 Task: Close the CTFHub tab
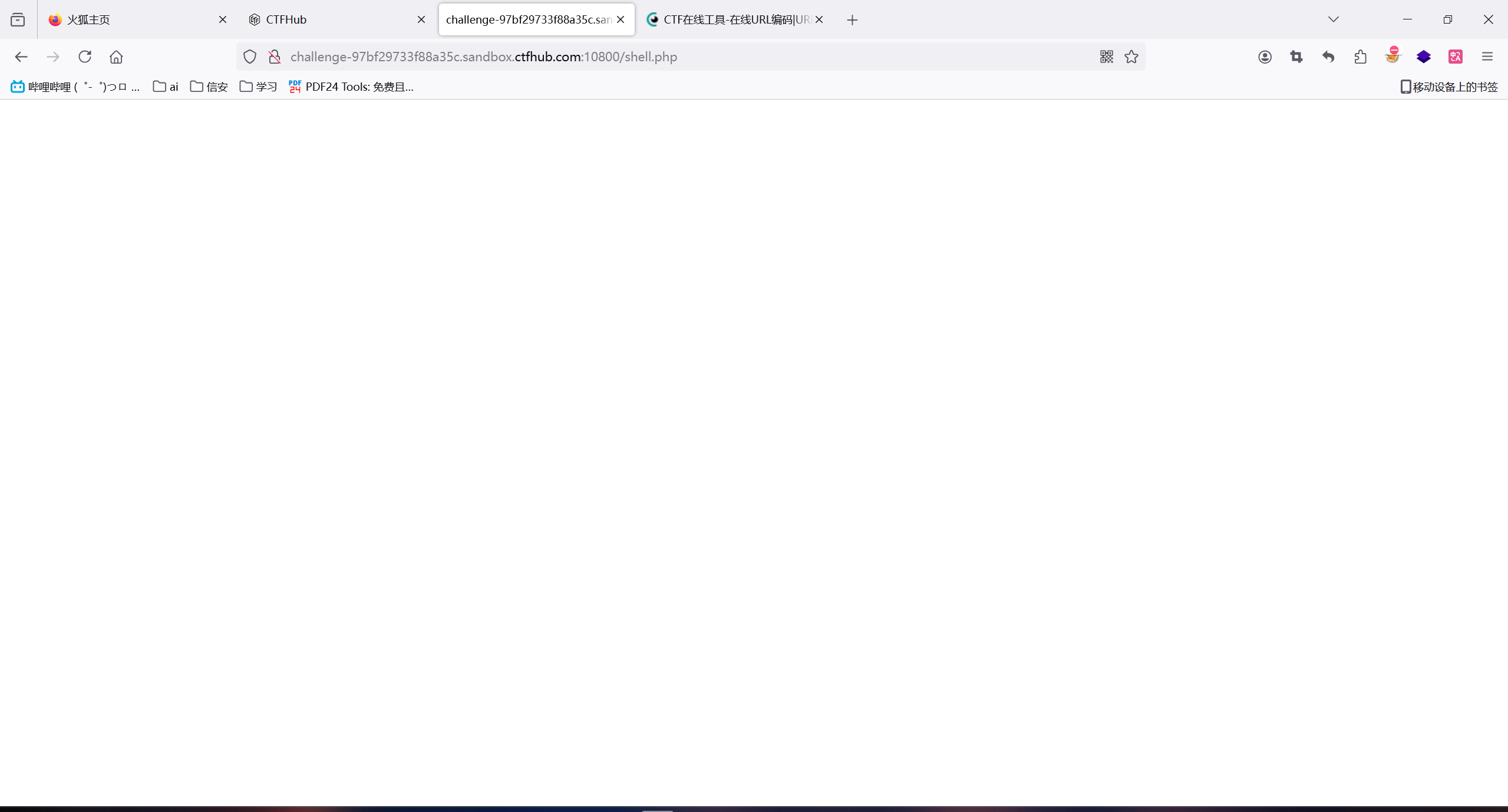[421, 19]
